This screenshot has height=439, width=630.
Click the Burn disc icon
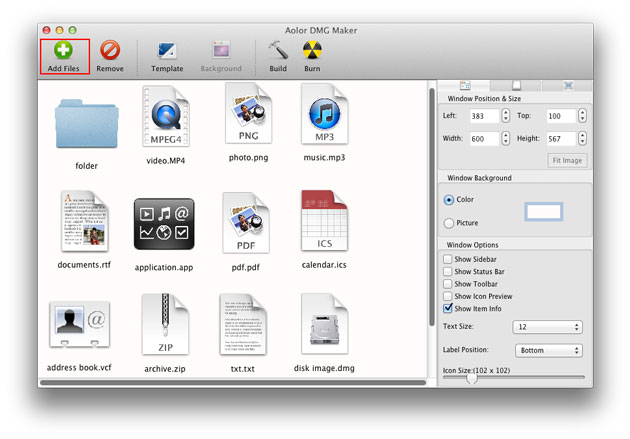pyautogui.click(x=311, y=50)
